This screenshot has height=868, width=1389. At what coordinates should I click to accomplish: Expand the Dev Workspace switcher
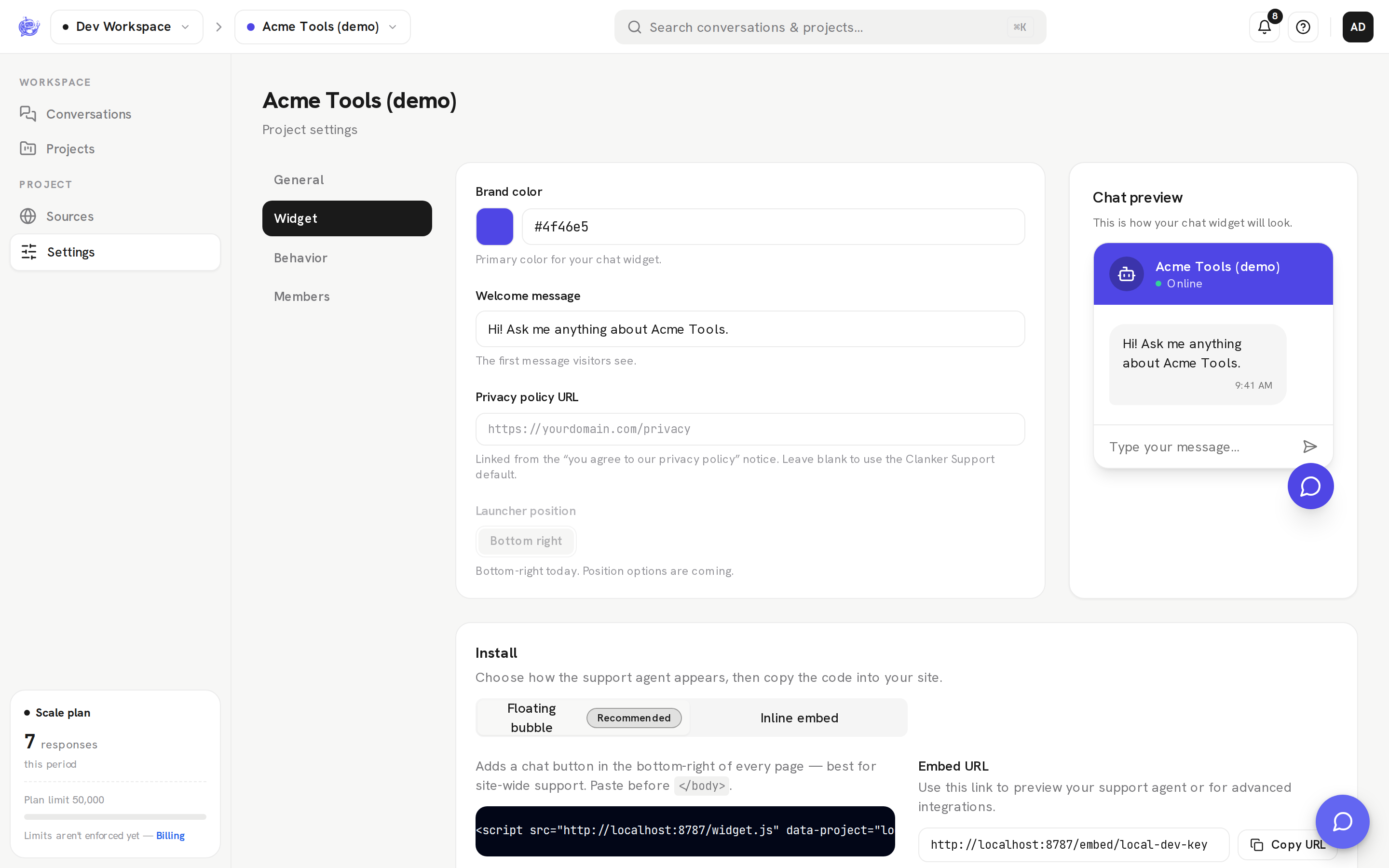[127, 27]
